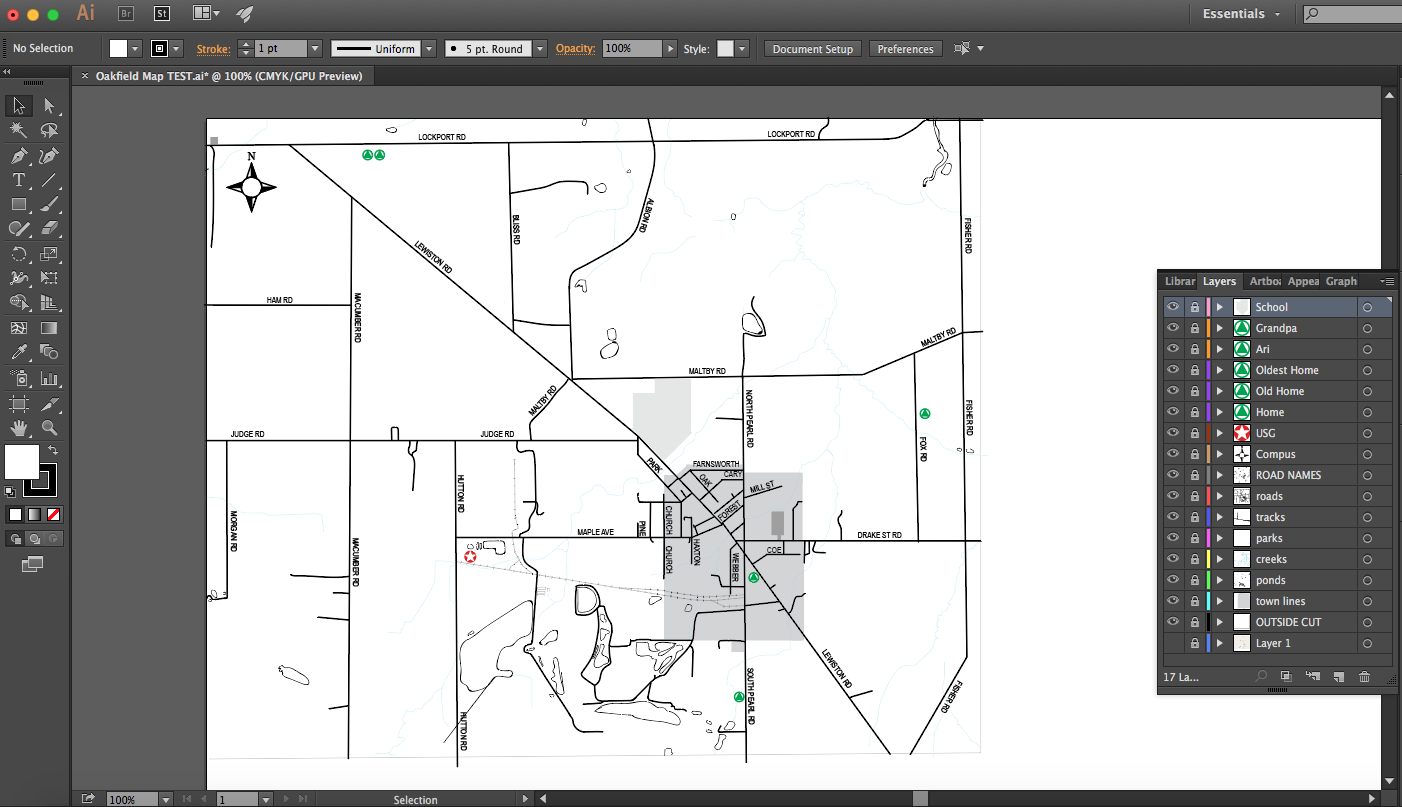This screenshot has height=807, width=1402.
Task: Show the hidden Layer 1 visibility box
Action: point(1173,643)
